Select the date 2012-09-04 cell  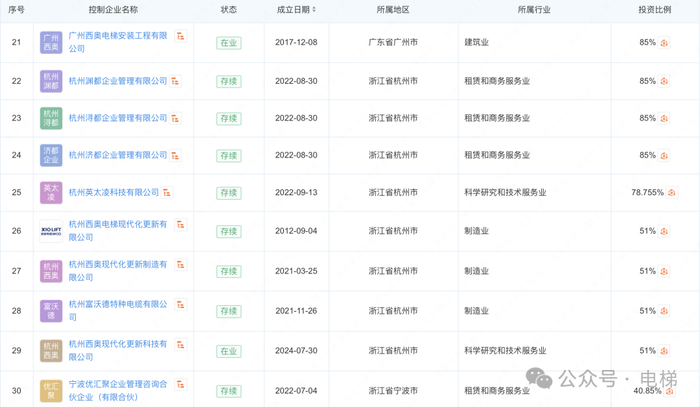point(296,231)
